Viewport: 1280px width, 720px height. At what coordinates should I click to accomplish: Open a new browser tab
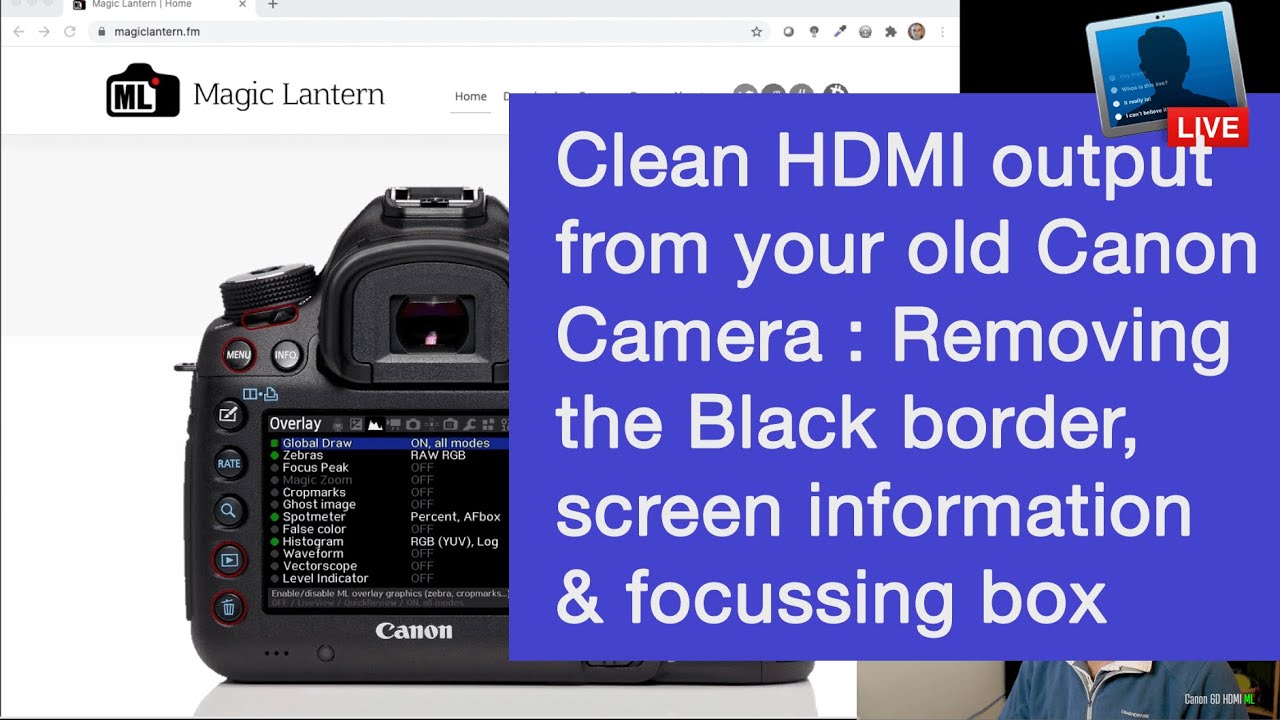273,5
